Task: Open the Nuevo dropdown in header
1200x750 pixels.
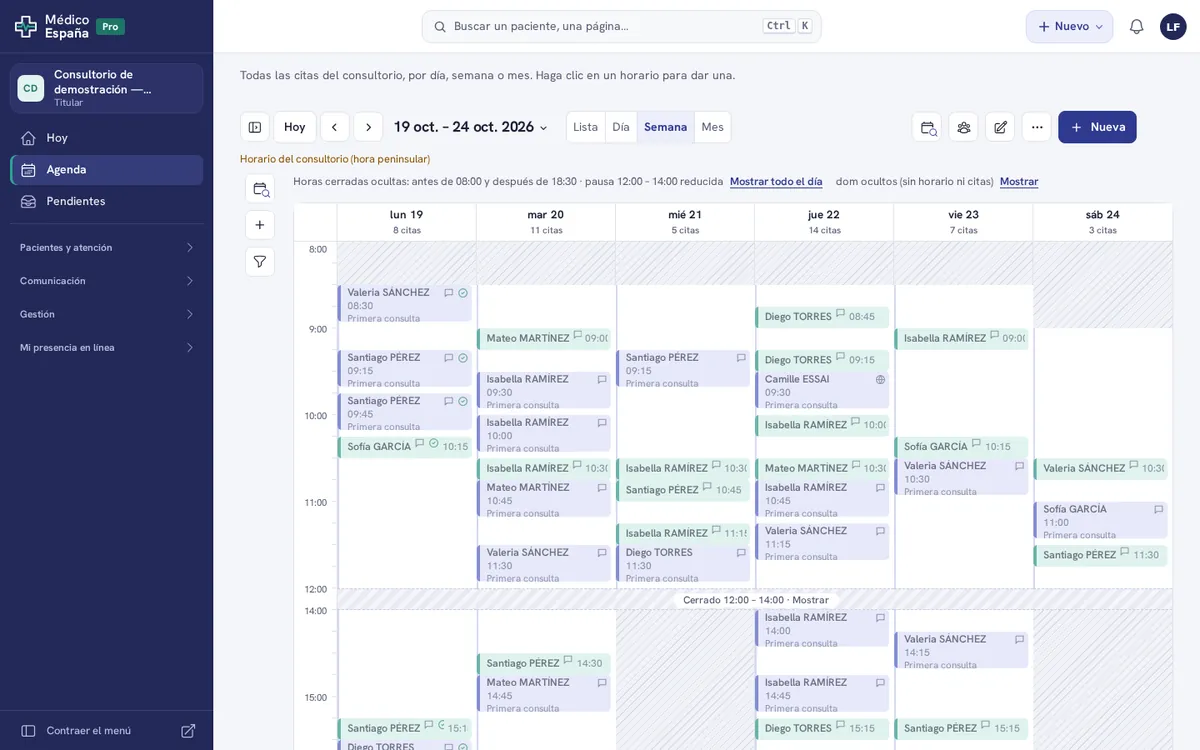Action: [x=1069, y=27]
